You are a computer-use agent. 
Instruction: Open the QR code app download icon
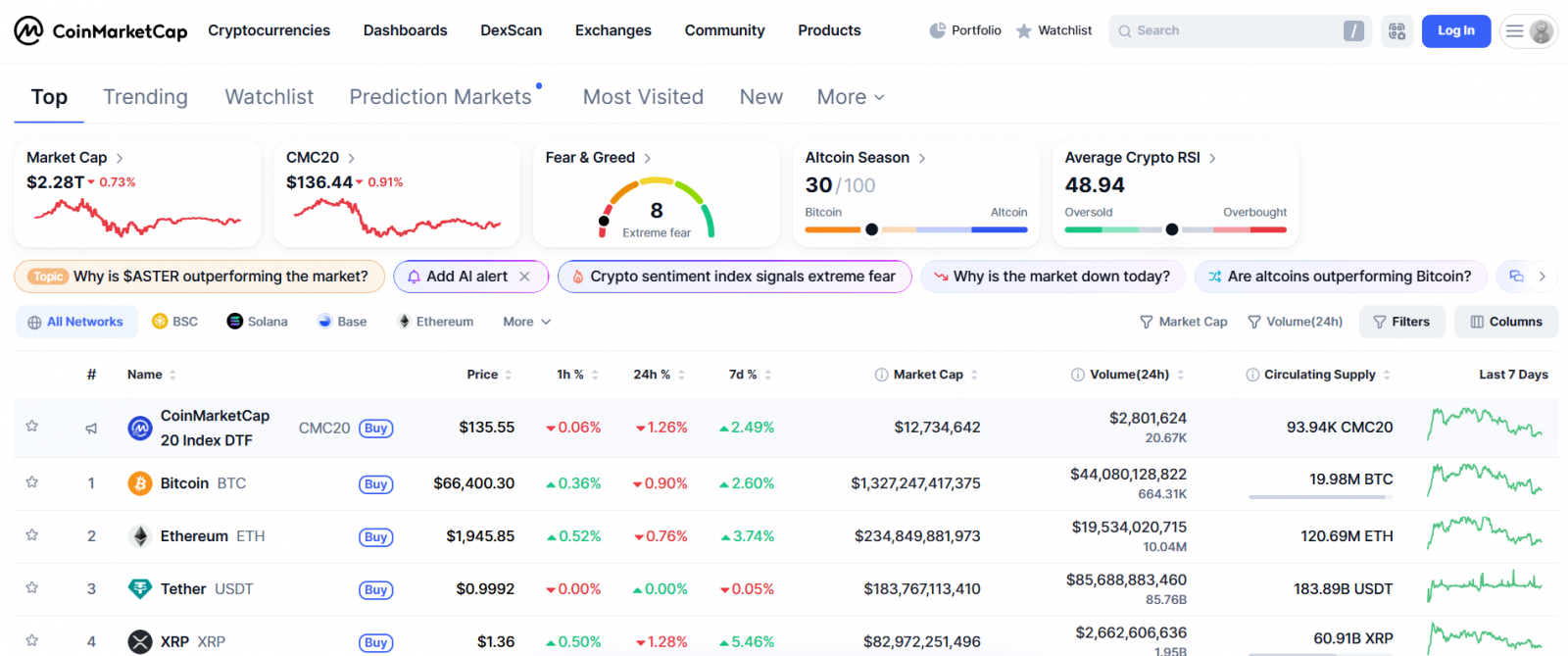(x=1396, y=31)
